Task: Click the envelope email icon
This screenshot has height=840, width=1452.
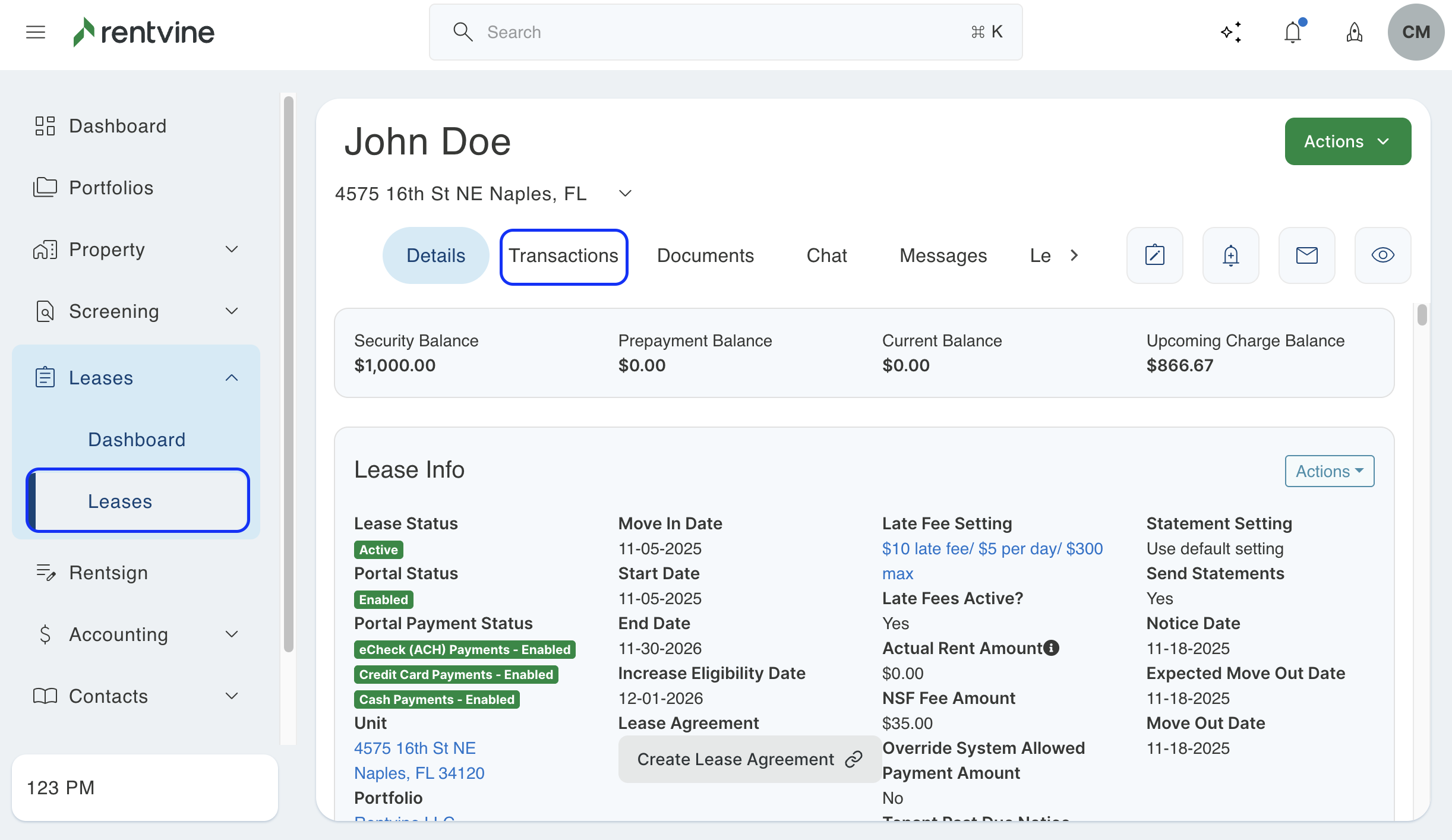Action: [x=1306, y=255]
